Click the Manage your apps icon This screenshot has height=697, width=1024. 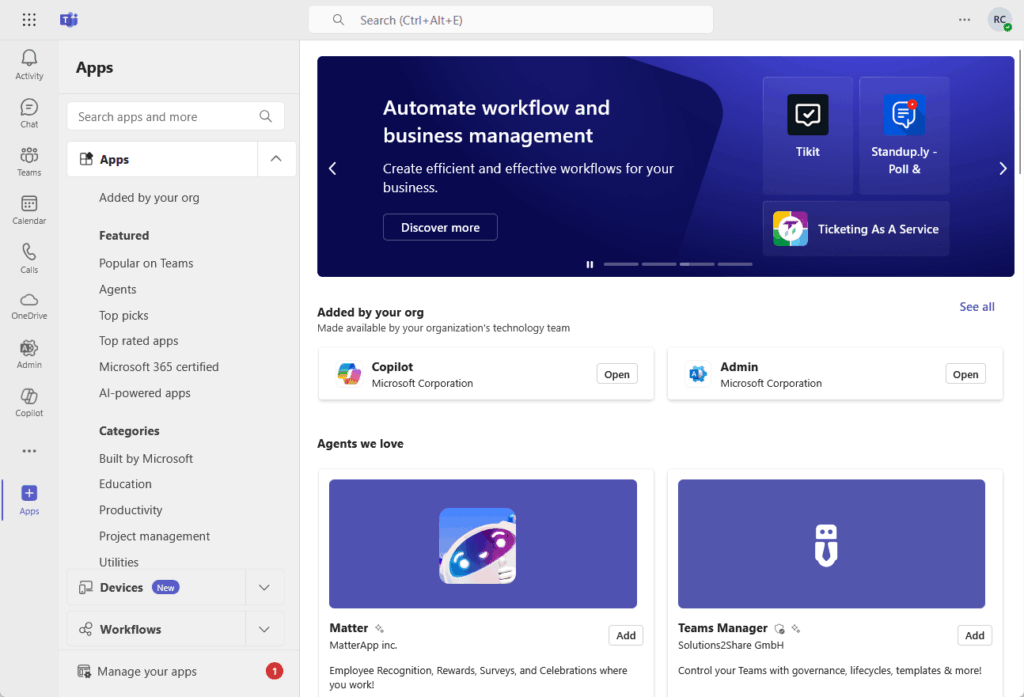tap(84, 671)
